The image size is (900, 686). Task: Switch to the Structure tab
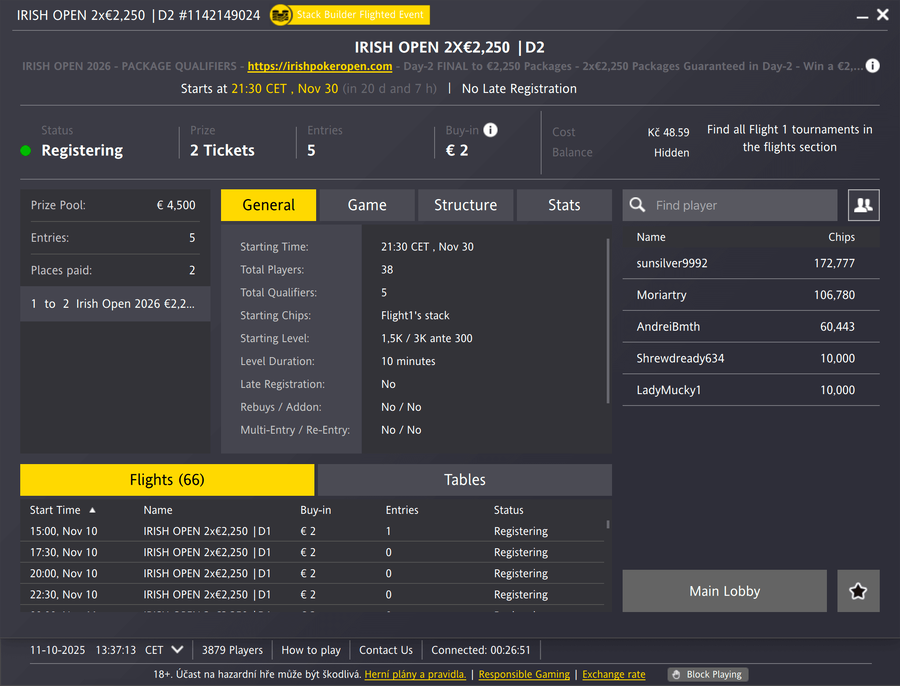[465, 205]
